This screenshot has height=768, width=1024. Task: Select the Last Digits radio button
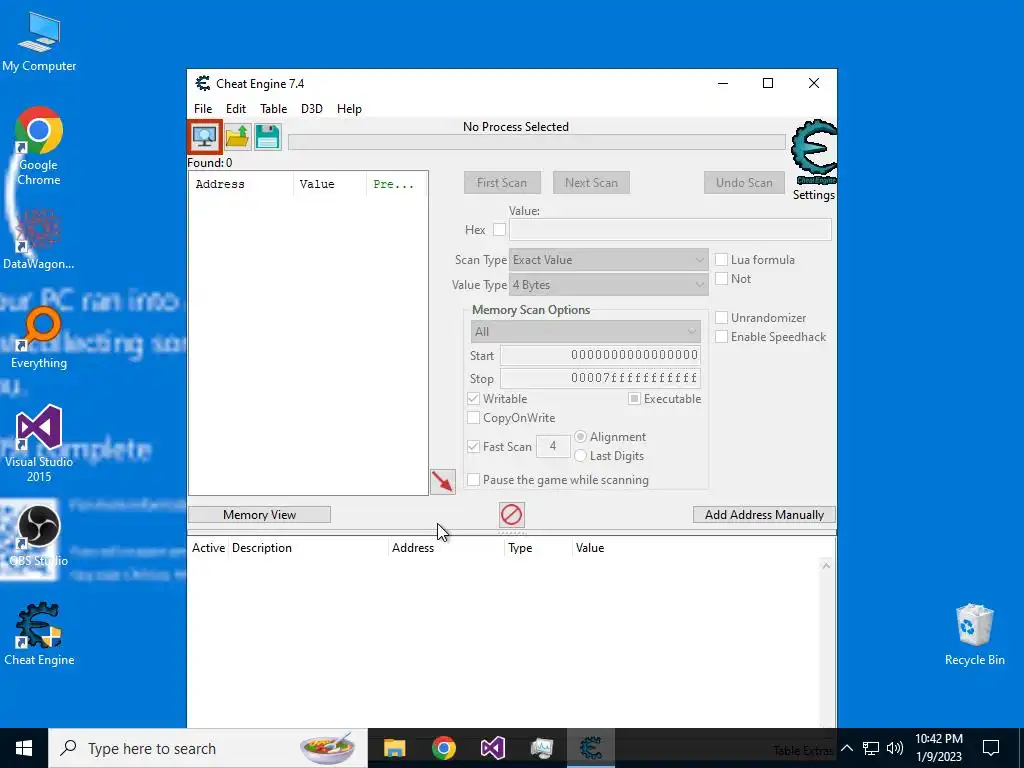point(580,455)
